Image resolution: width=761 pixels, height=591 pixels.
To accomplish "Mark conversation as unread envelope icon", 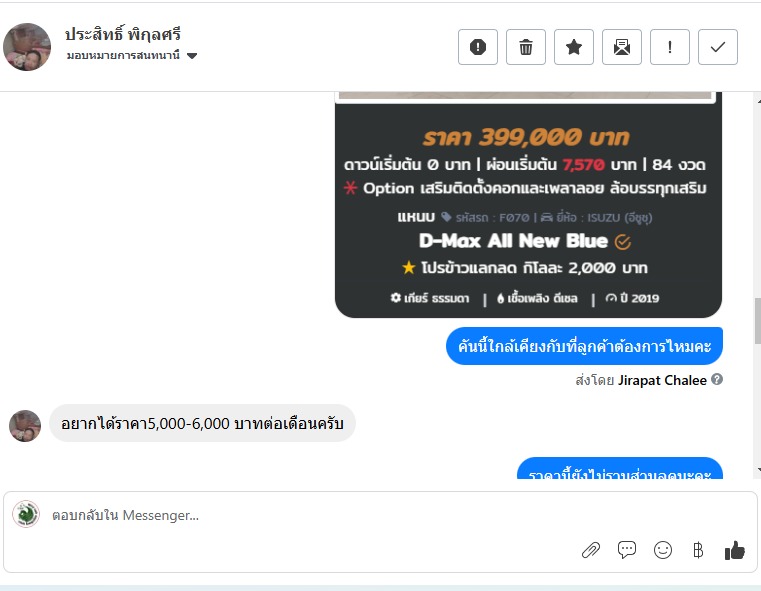I will [x=622, y=47].
